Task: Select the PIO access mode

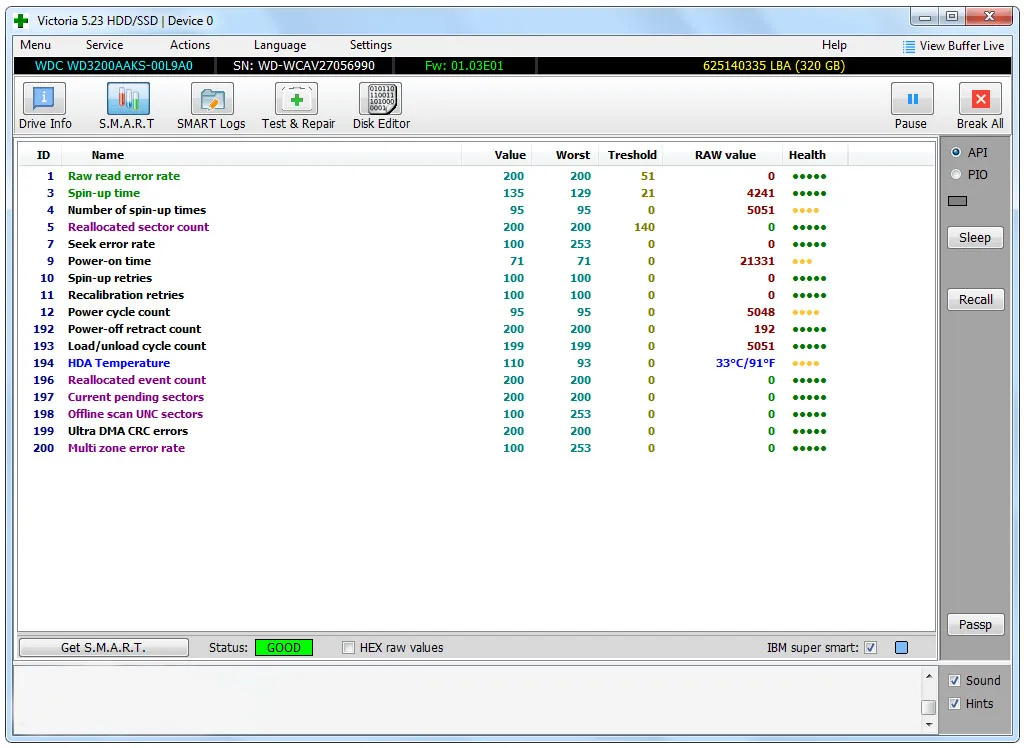Action: click(x=956, y=175)
